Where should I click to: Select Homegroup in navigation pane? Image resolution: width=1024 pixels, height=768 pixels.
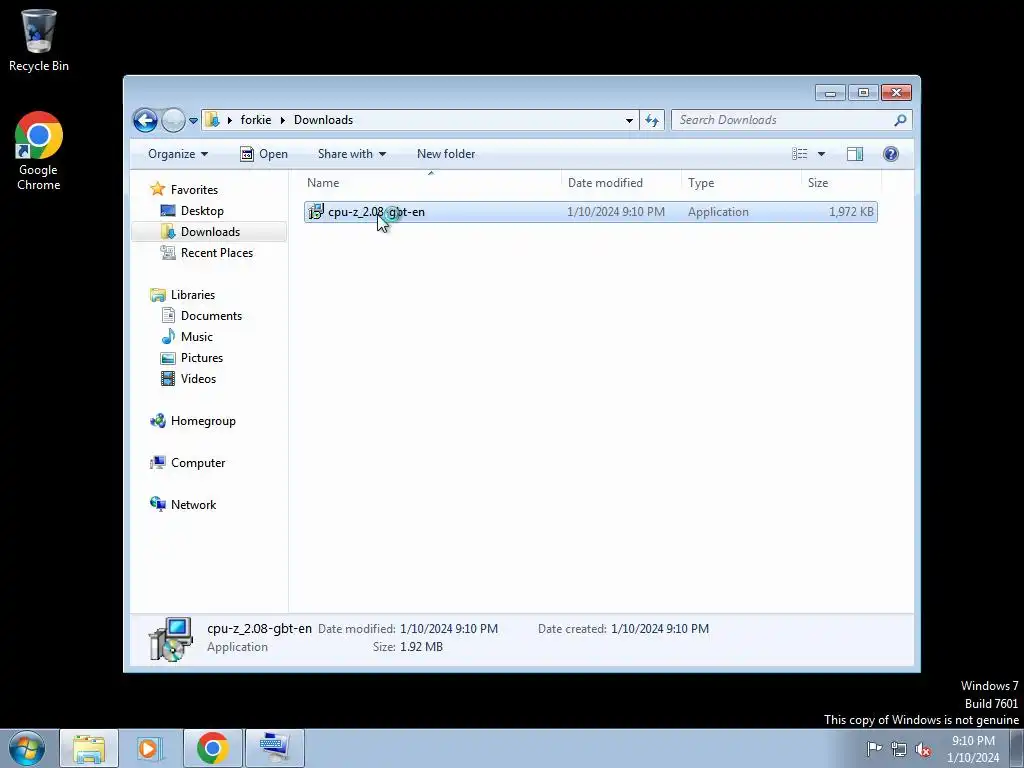(194, 421)
